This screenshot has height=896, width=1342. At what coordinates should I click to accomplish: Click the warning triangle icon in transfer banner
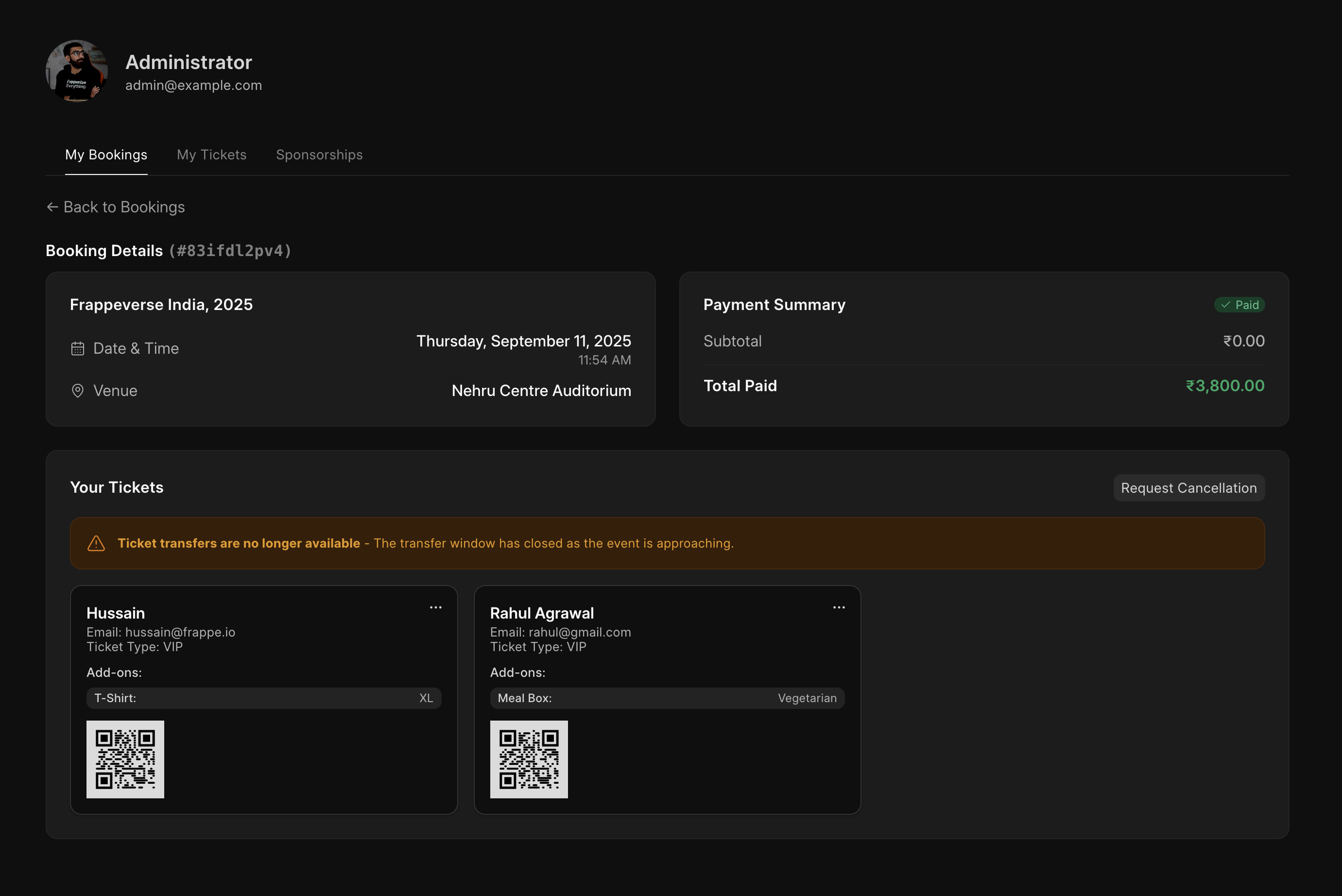96,543
